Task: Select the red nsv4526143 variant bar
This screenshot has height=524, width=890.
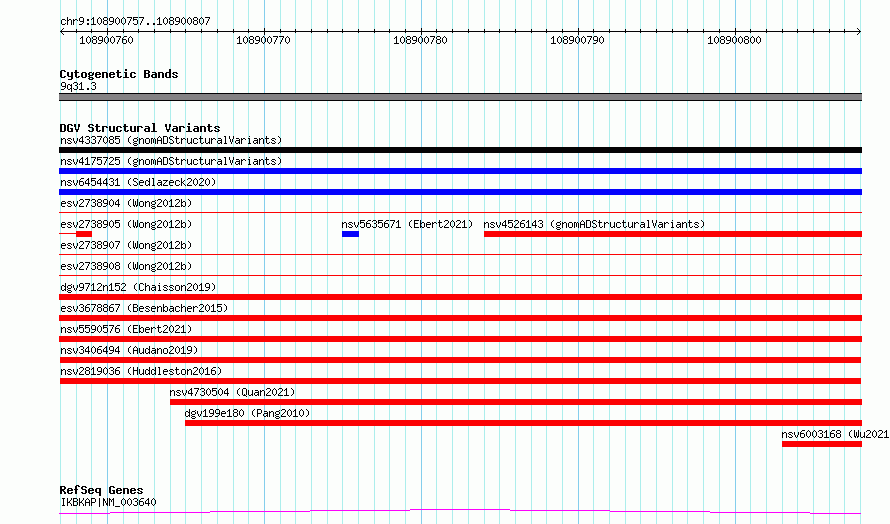Action: tap(673, 234)
